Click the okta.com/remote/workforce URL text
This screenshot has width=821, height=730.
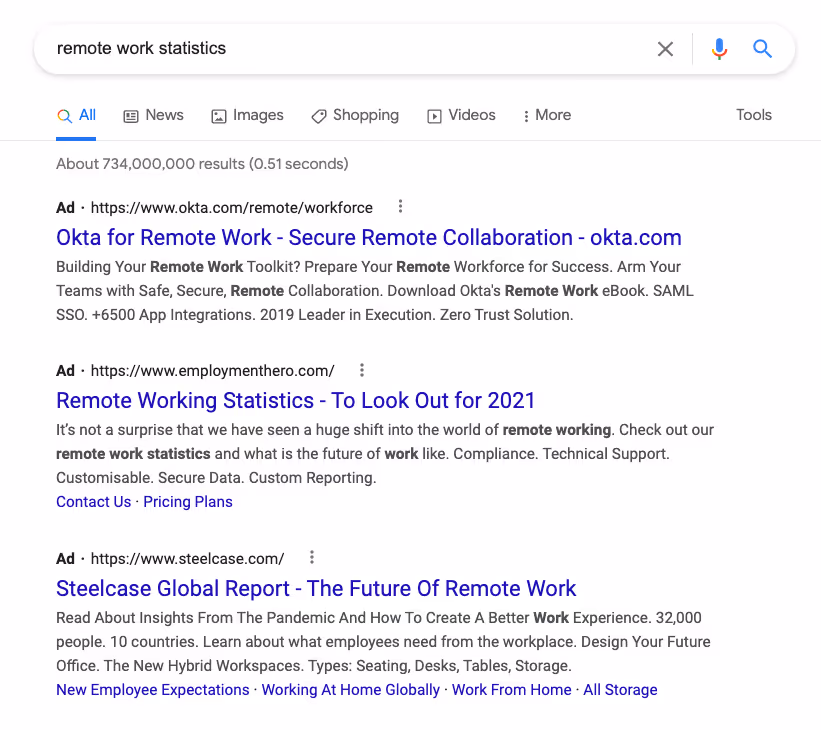(231, 208)
